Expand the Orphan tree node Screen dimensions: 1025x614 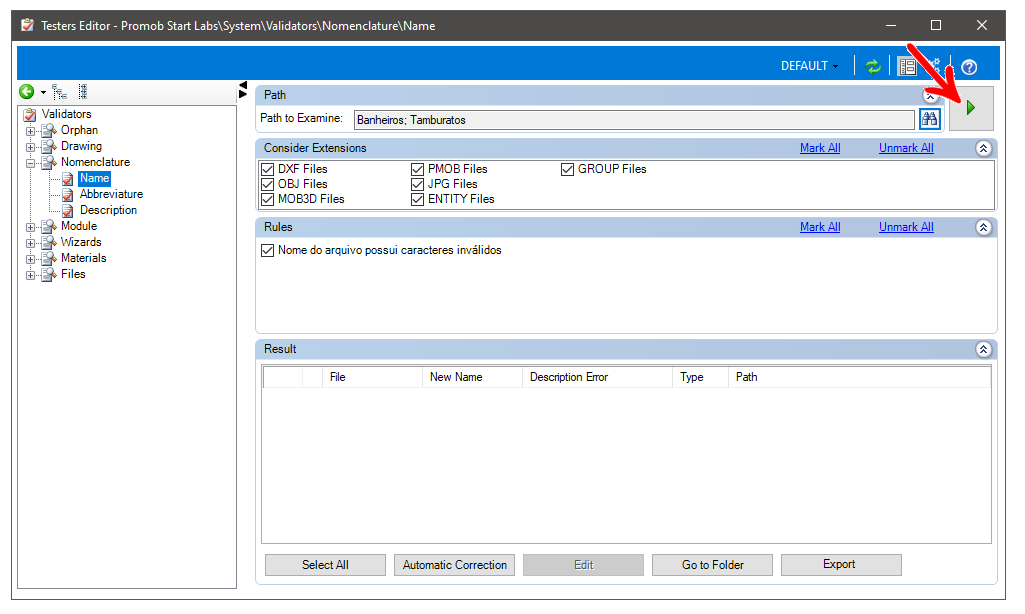30,131
